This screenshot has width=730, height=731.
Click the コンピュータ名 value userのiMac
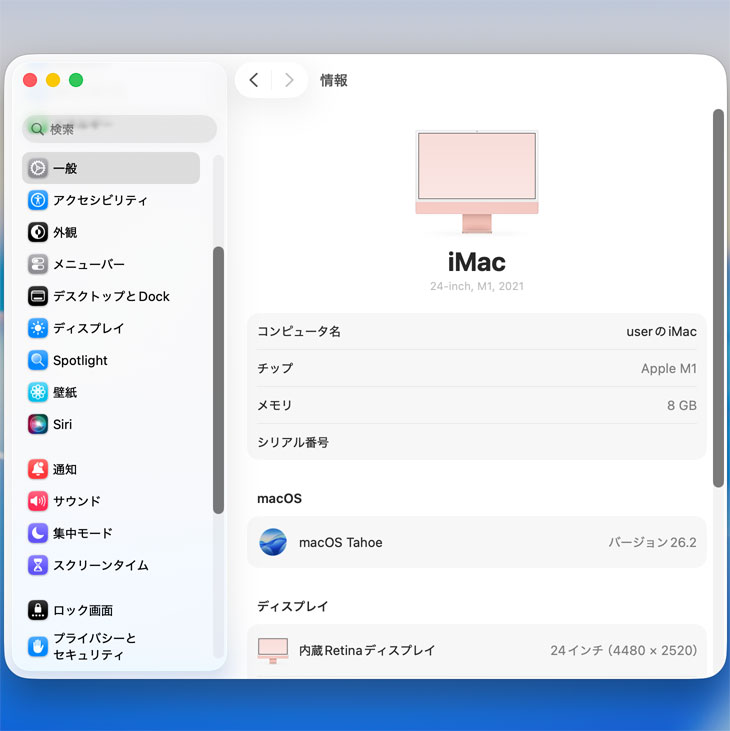661,332
